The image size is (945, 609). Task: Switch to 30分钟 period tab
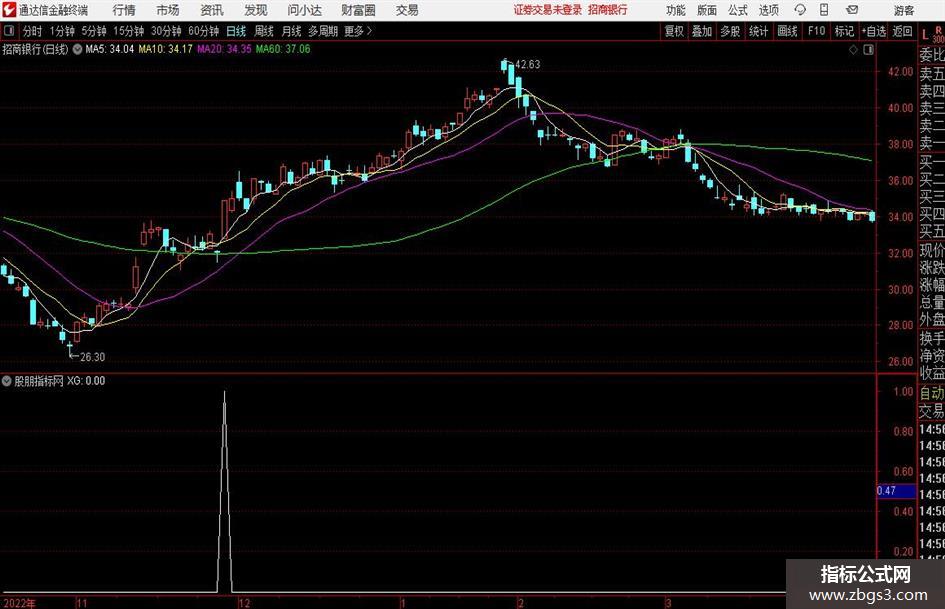point(166,31)
